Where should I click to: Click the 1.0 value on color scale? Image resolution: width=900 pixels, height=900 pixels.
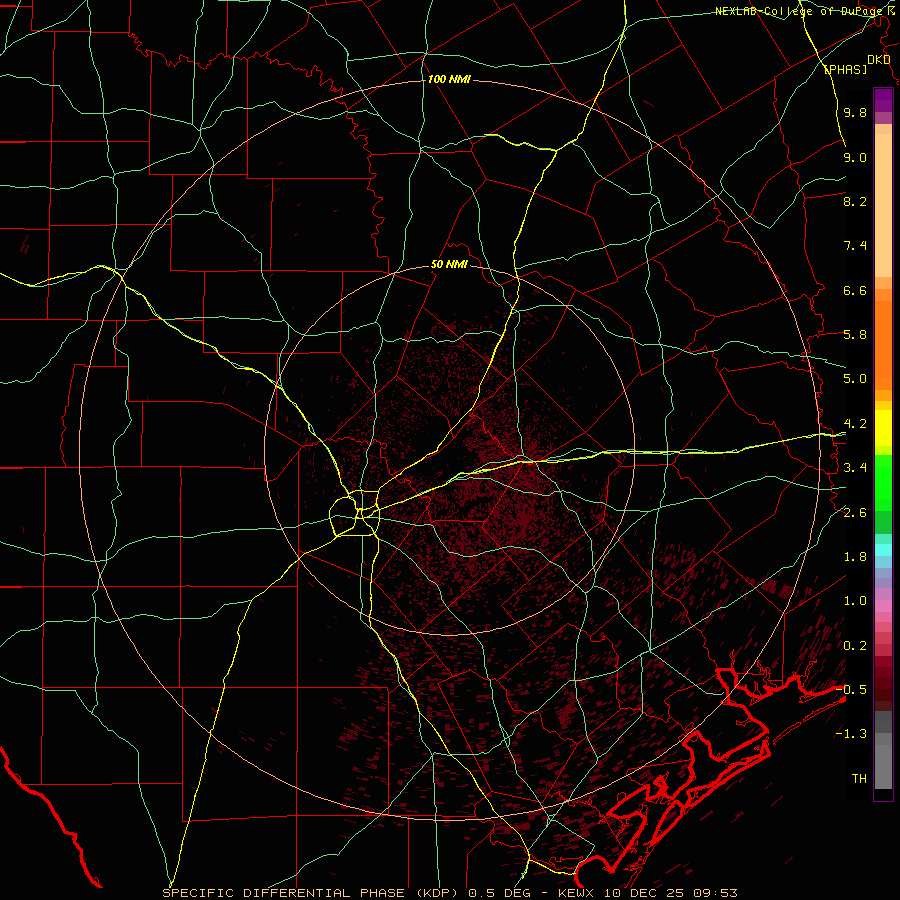[855, 601]
